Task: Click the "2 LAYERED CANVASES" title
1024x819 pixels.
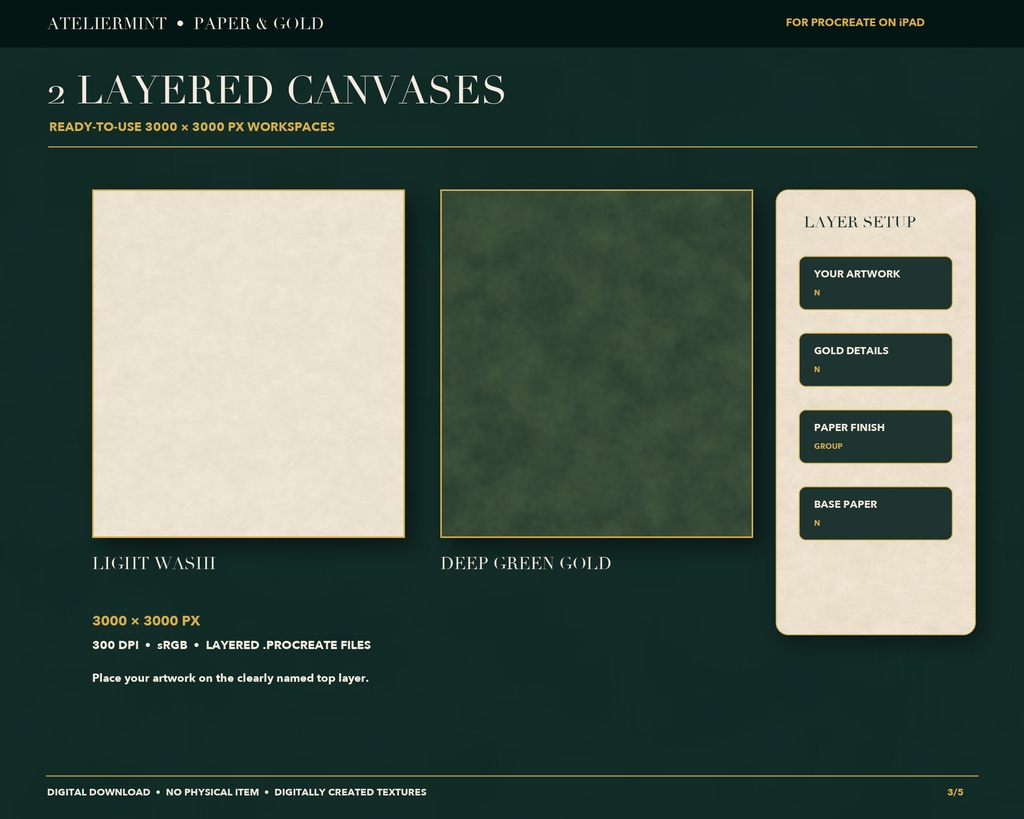Action: 276,89
